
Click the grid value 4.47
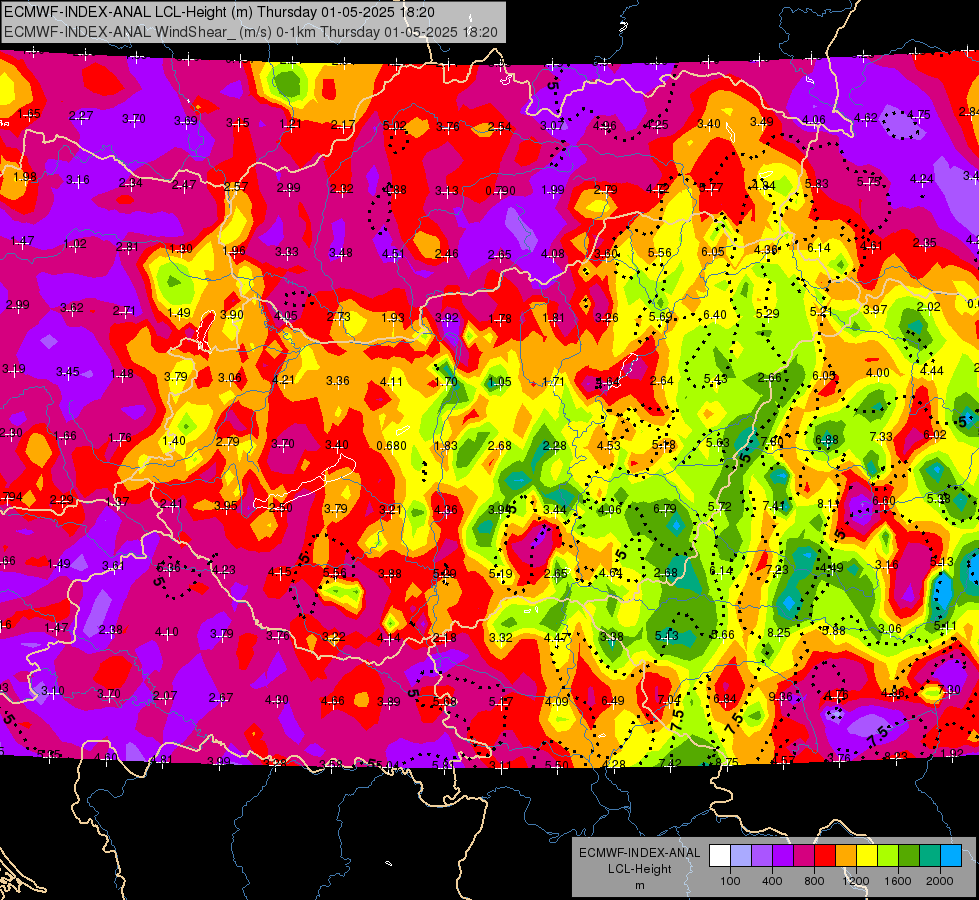click(x=556, y=638)
